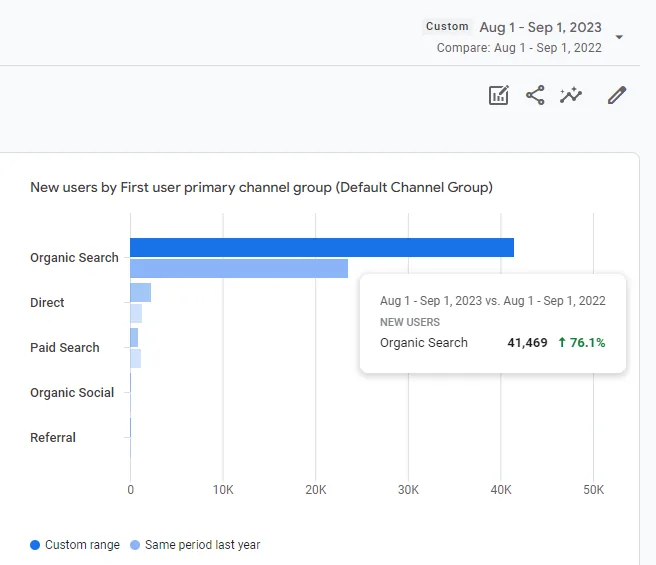Click the 76.1% increase in the tooltip
The width and height of the screenshot is (656, 565).
tap(582, 343)
